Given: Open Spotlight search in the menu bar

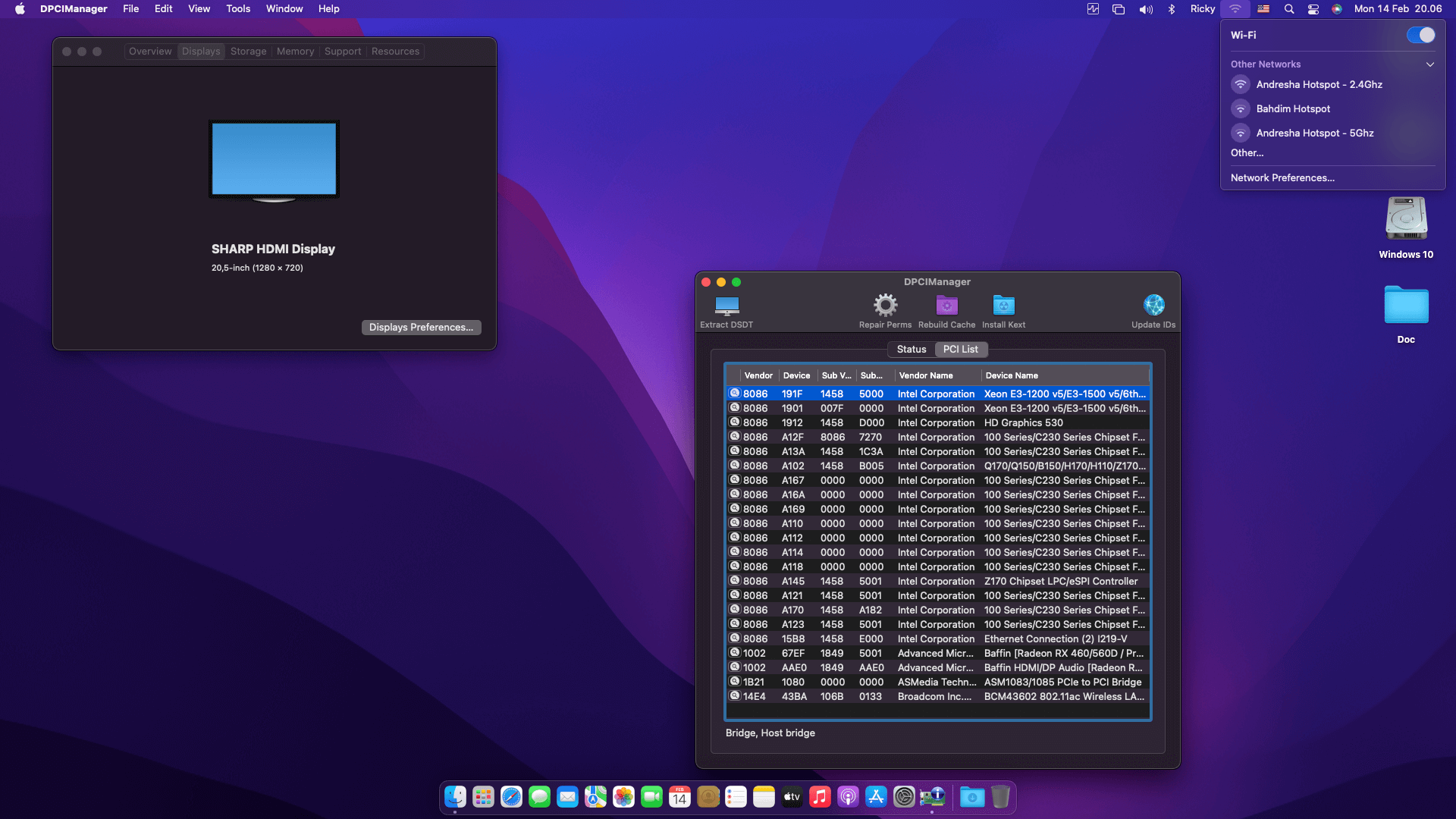Looking at the screenshot, I should [1288, 9].
